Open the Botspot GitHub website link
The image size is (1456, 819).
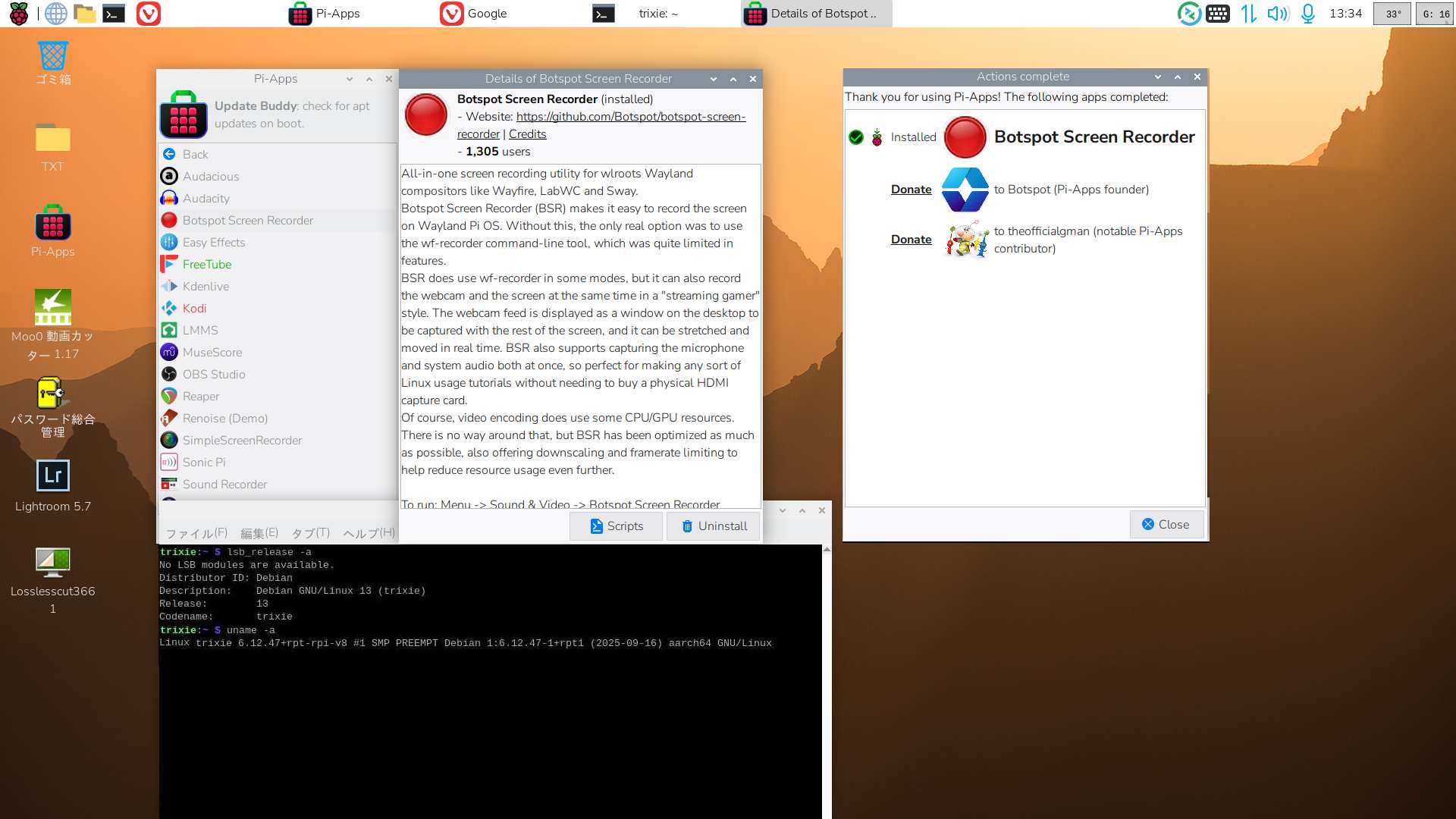pyautogui.click(x=630, y=117)
